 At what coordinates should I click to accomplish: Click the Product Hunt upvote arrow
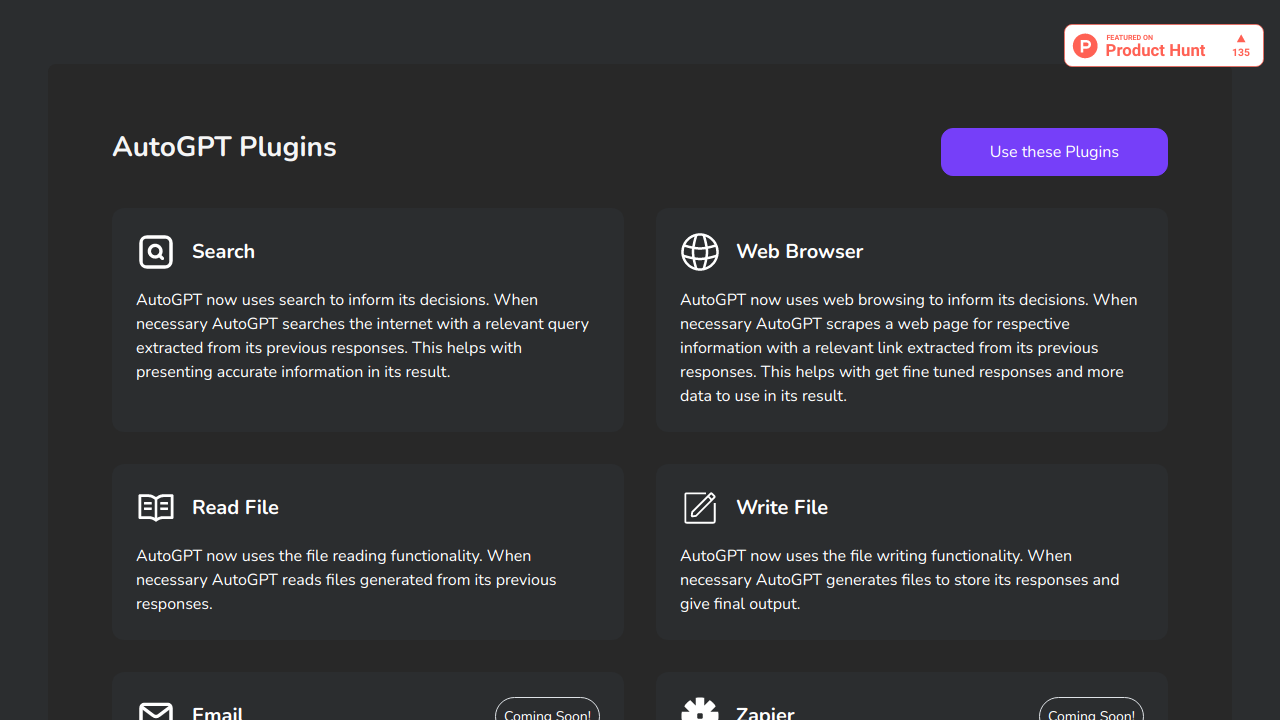click(1241, 39)
